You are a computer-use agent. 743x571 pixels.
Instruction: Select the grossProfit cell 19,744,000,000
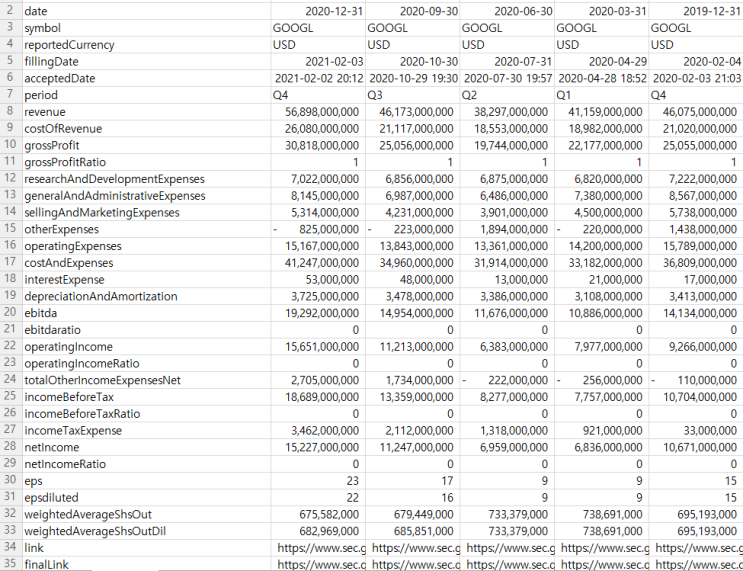507,145
